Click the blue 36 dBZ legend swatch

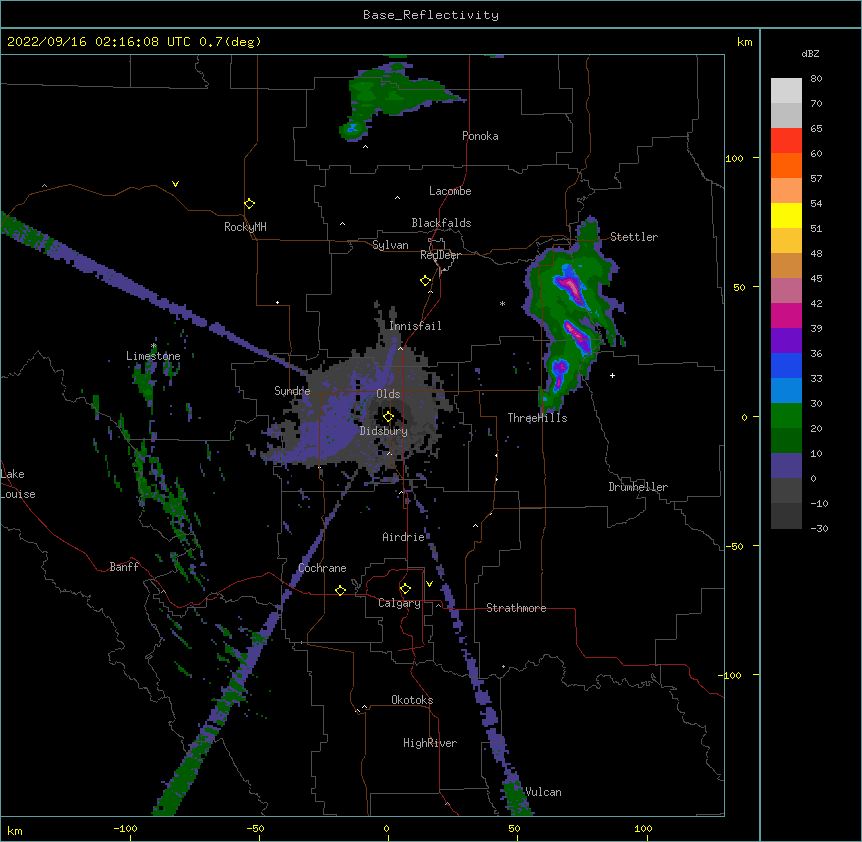coord(786,365)
